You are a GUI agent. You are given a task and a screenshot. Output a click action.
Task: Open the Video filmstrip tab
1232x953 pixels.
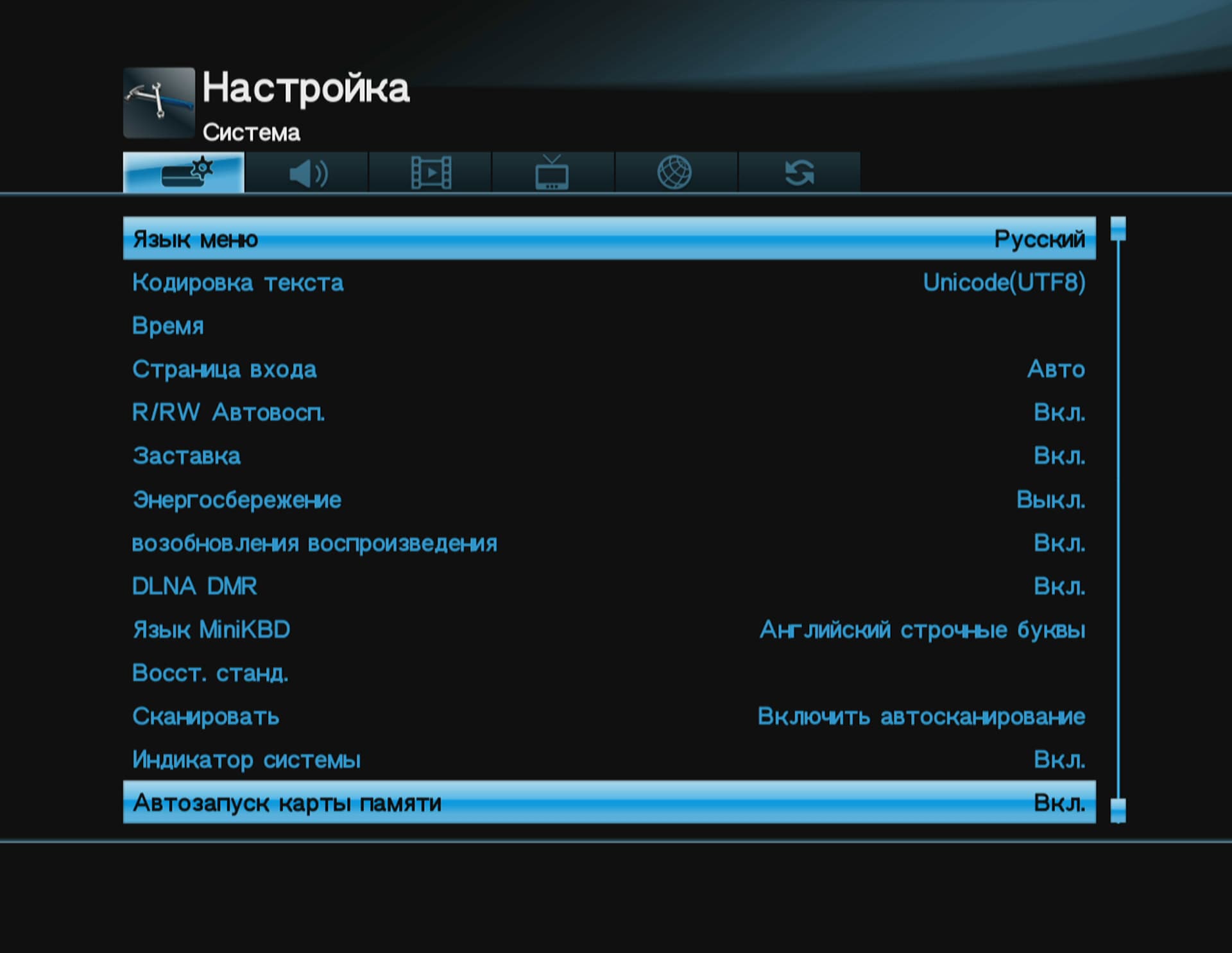(431, 173)
